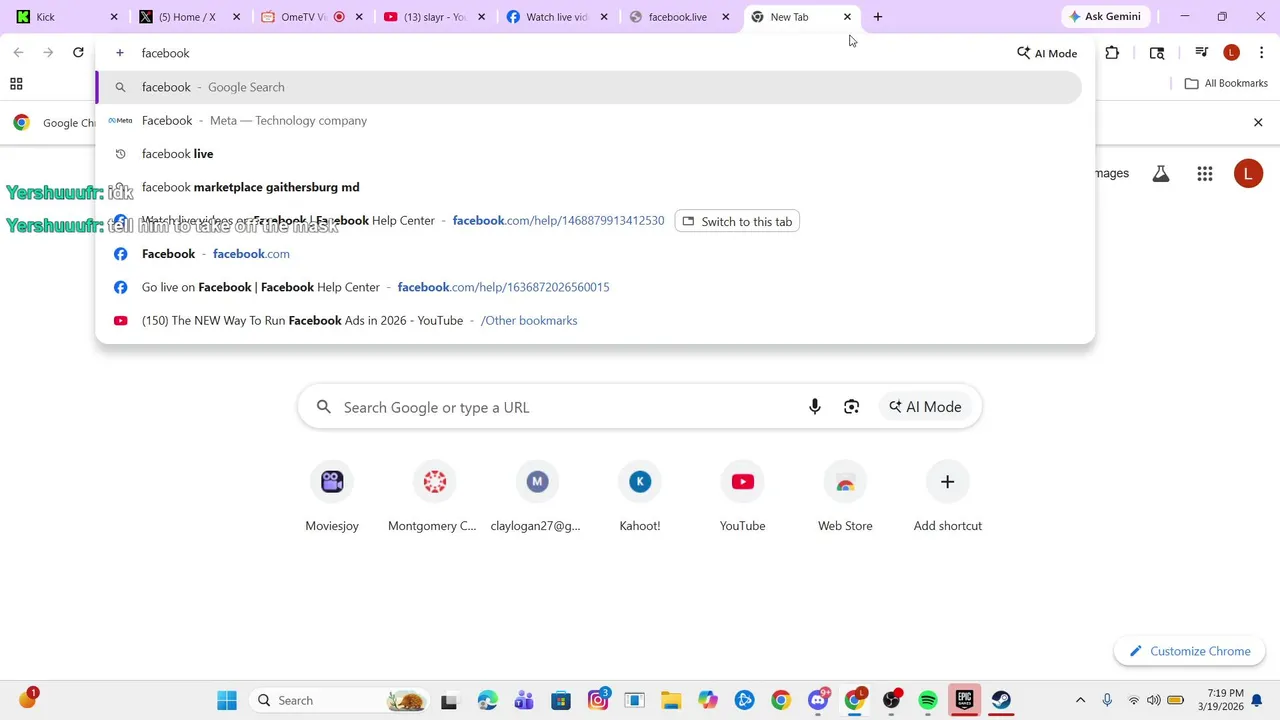Click the Search Google or type a URL box
The image size is (1280, 720).
[x=640, y=407]
